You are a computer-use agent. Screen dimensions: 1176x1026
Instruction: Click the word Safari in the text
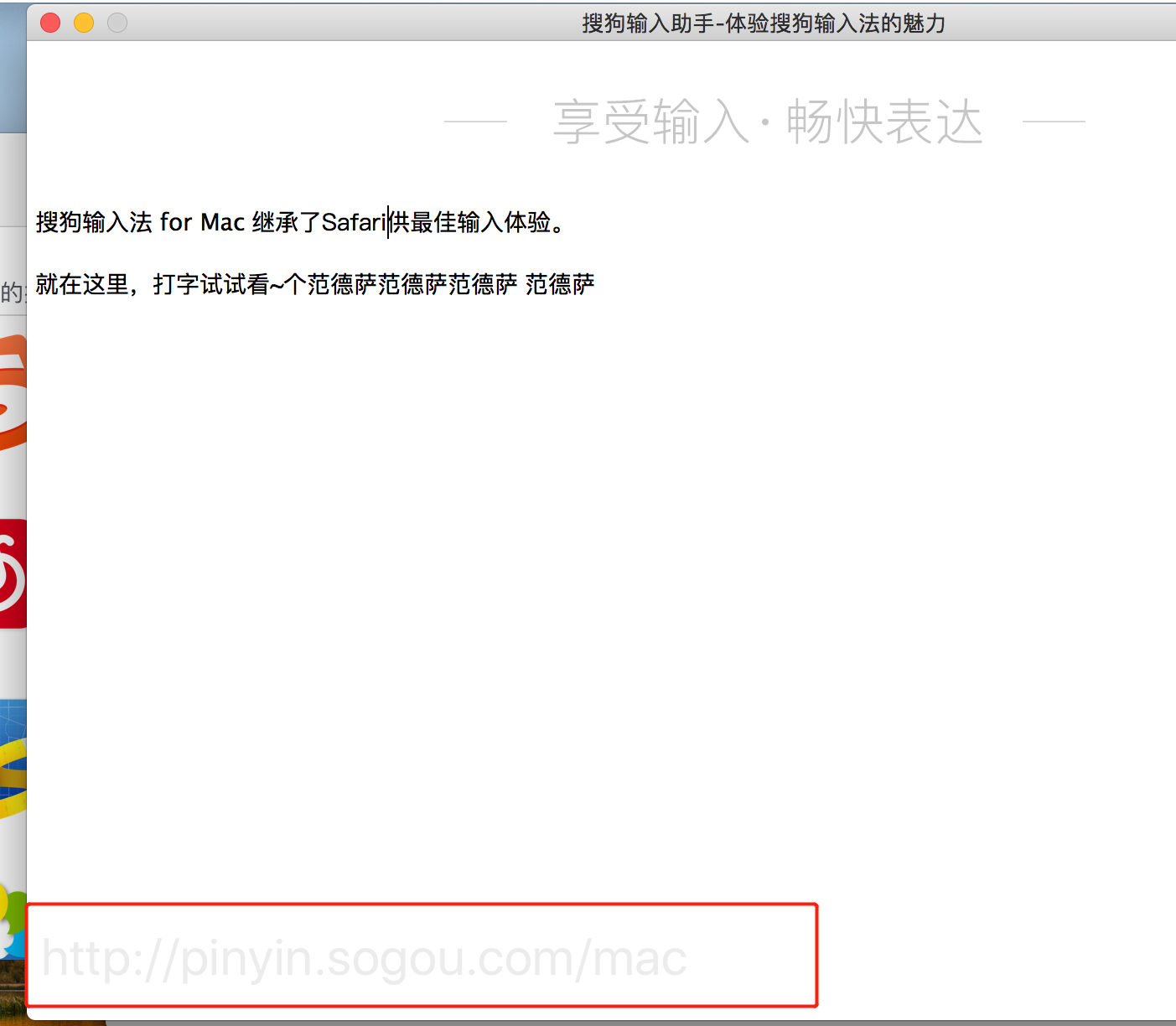tap(354, 222)
